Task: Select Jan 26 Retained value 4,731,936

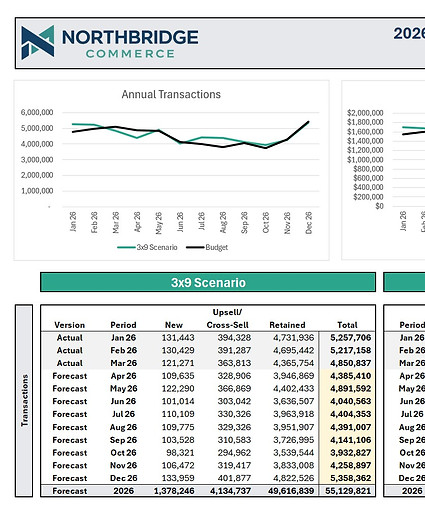Action: point(294,338)
